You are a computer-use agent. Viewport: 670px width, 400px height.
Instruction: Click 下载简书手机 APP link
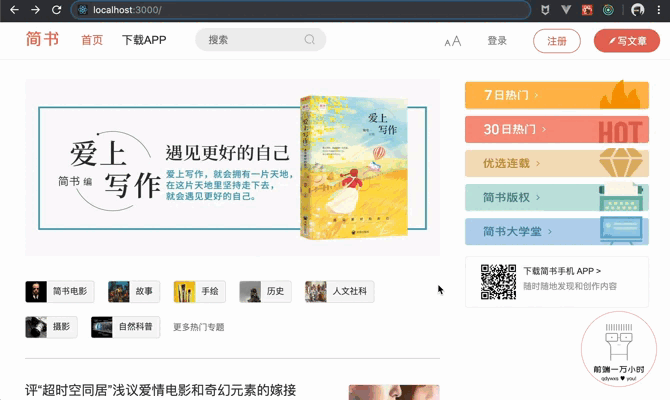click(562, 271)
